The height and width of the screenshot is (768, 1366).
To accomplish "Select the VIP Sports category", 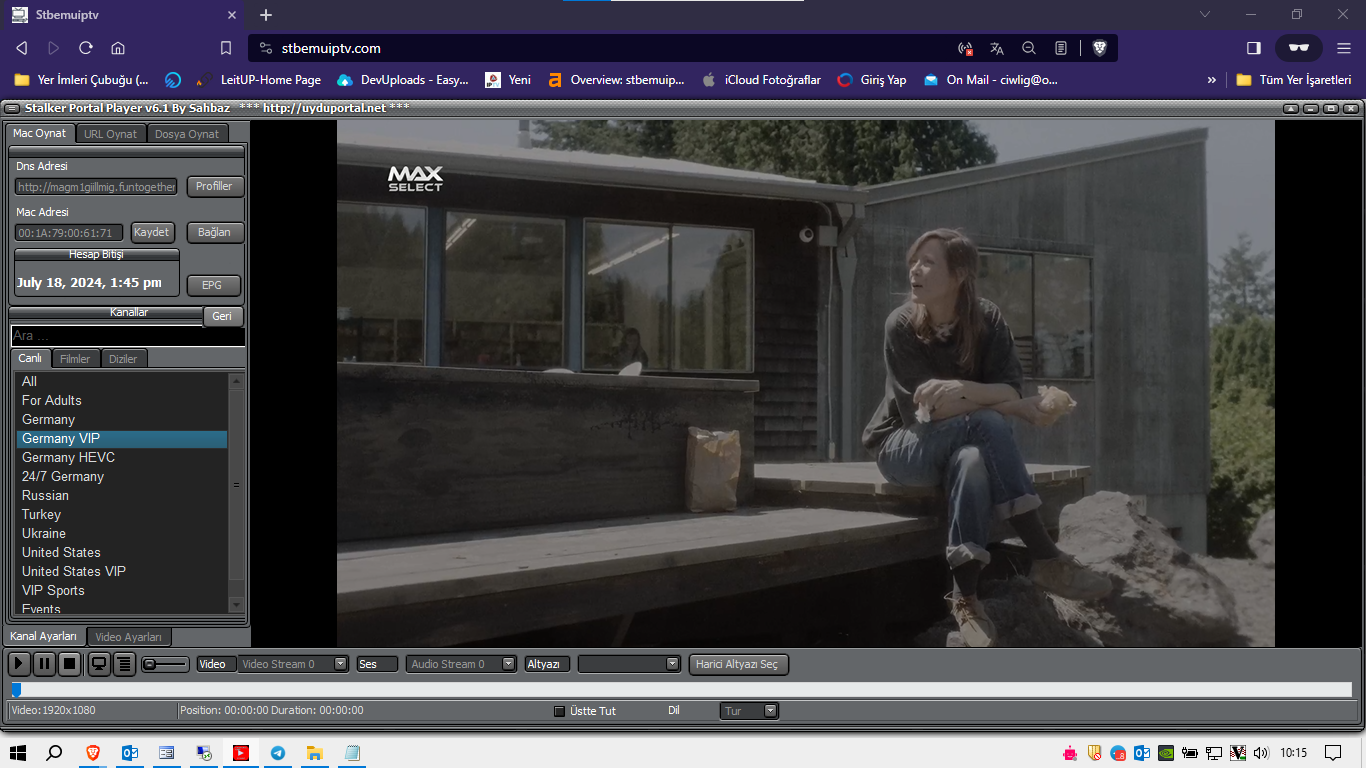I will click(x=121, y=590).
